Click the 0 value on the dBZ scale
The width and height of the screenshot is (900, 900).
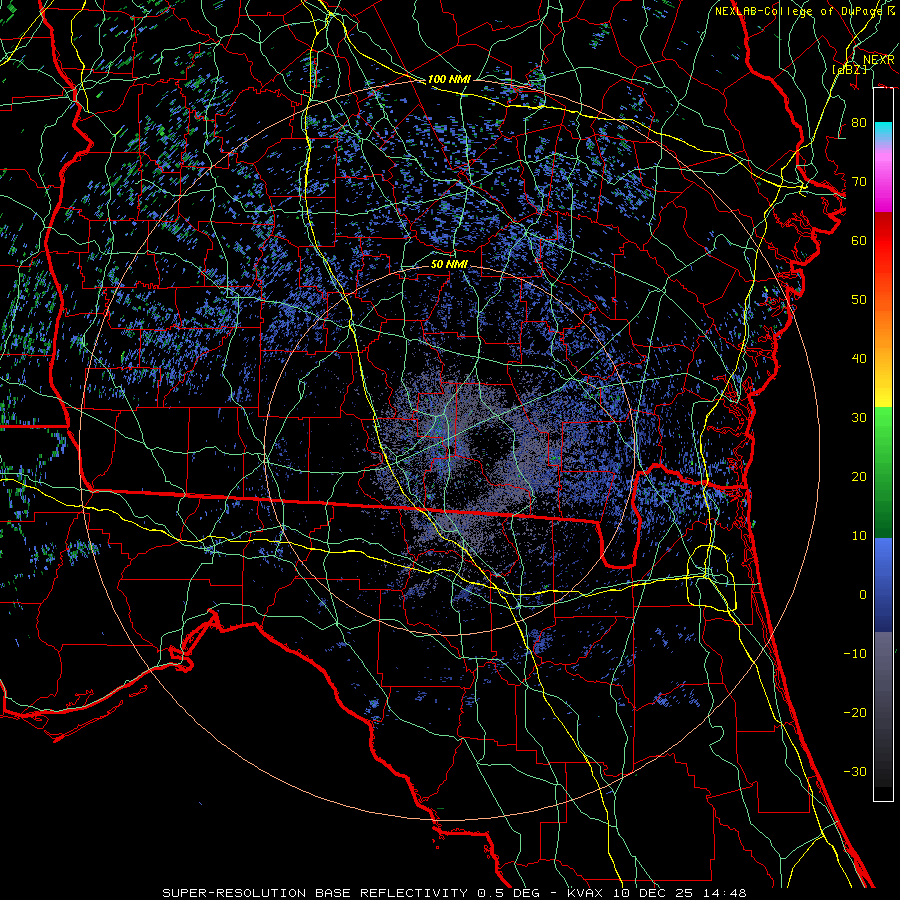pos(863,595)
